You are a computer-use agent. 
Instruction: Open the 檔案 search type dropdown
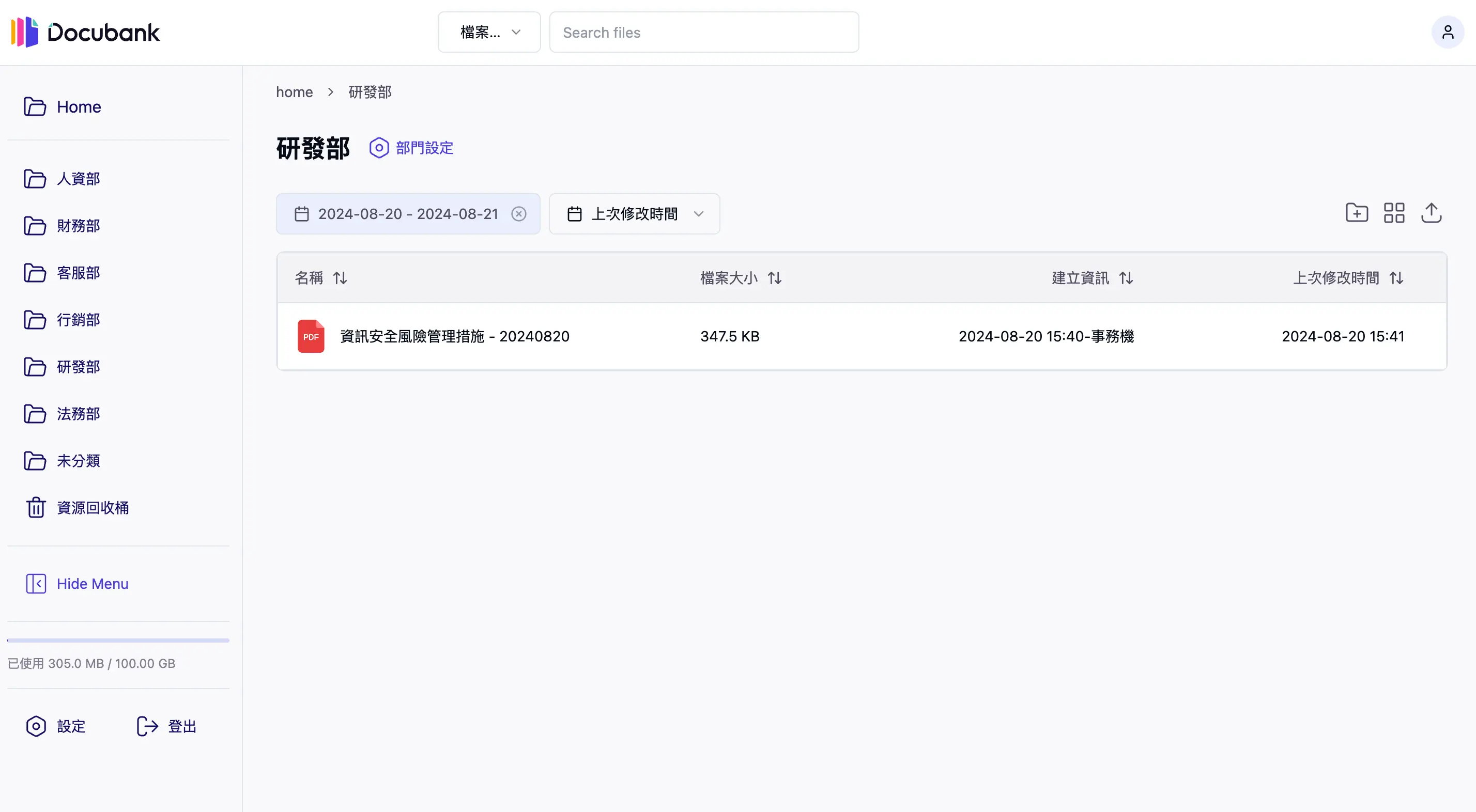(489, 32)
